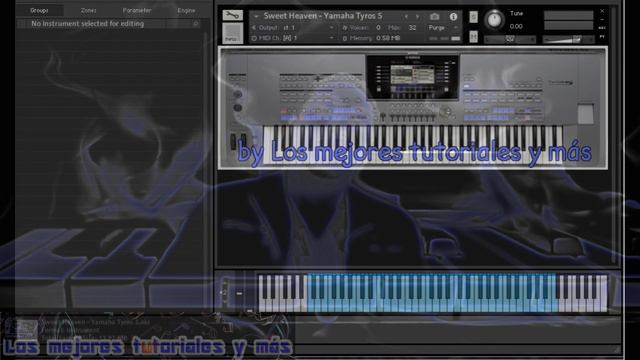Open instrument edit mode with wrench icon

tap(233, 16)
